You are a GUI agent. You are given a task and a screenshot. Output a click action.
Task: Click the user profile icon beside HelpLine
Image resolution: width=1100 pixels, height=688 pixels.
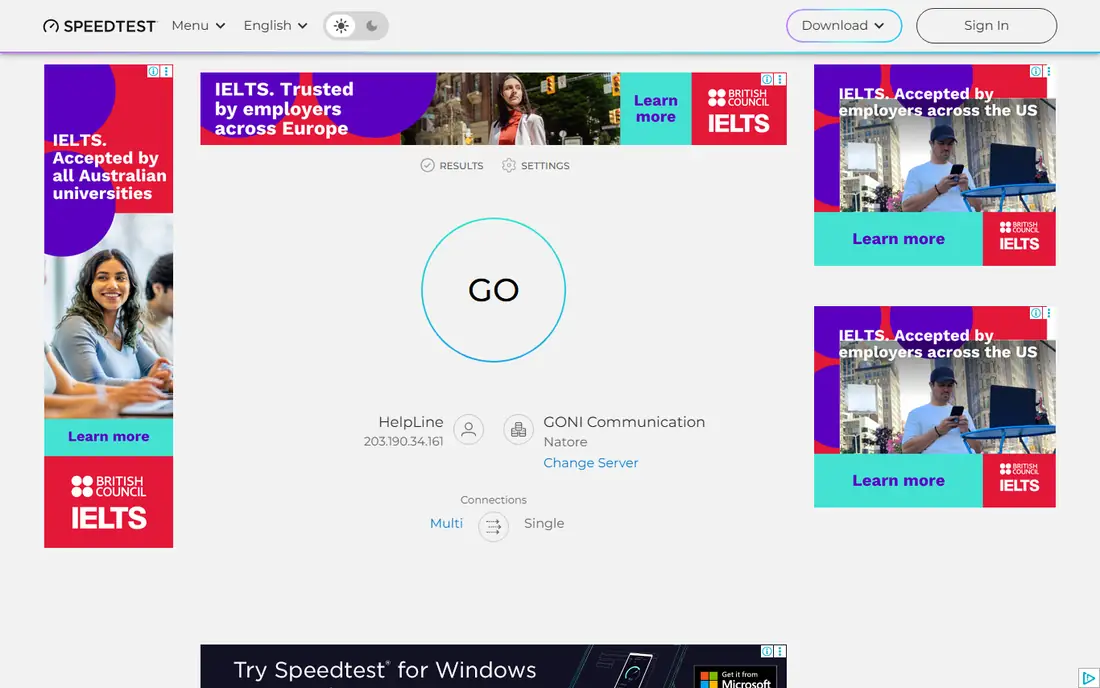click(469, 429)
